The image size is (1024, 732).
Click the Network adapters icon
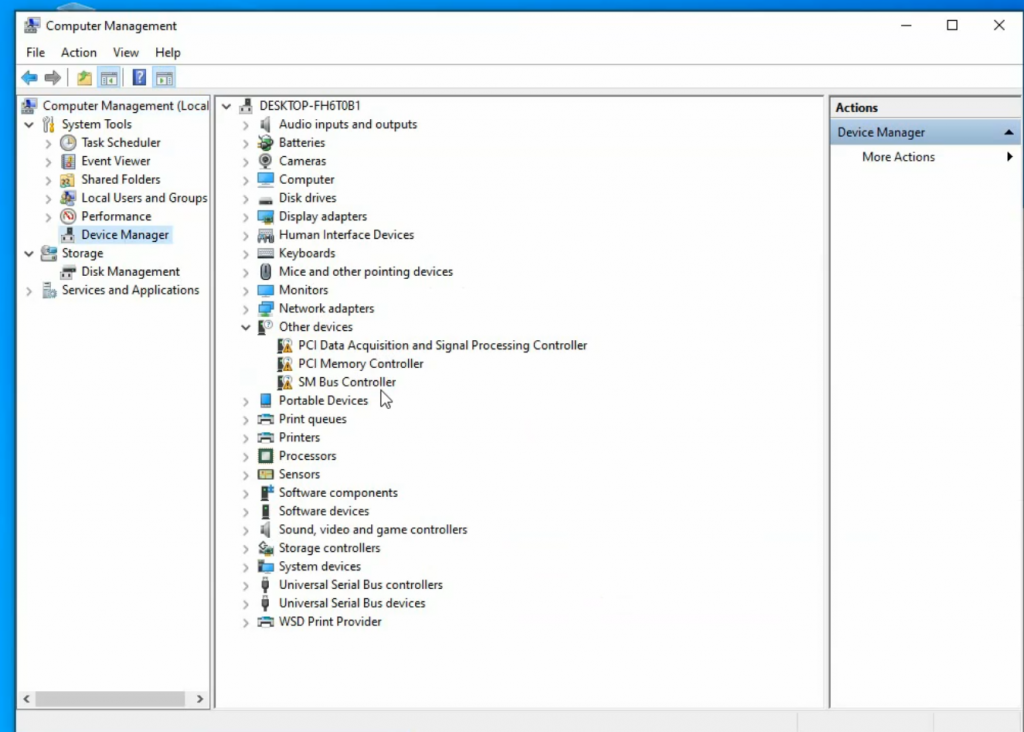click(x=265, y=308)
